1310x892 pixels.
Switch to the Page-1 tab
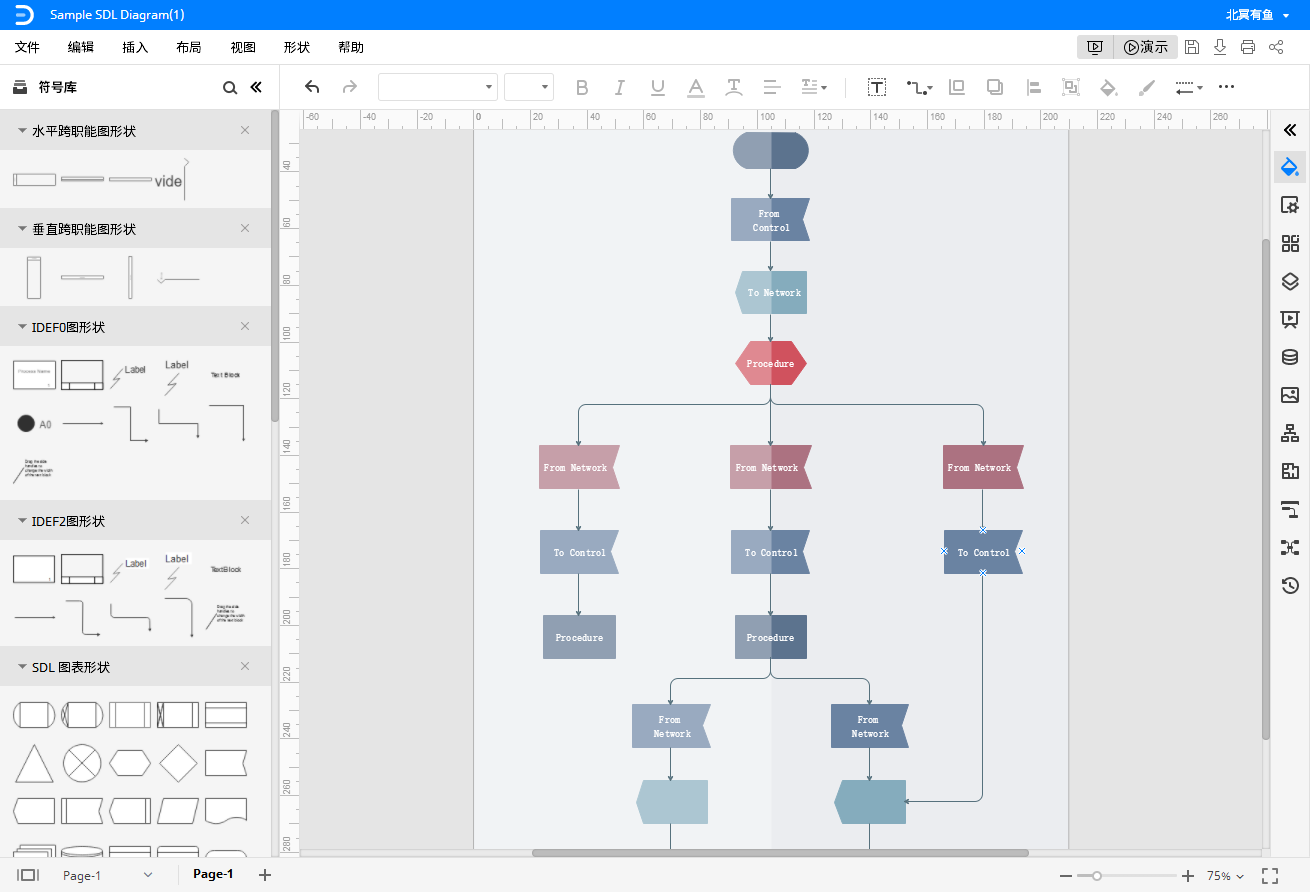coord(213,874)
